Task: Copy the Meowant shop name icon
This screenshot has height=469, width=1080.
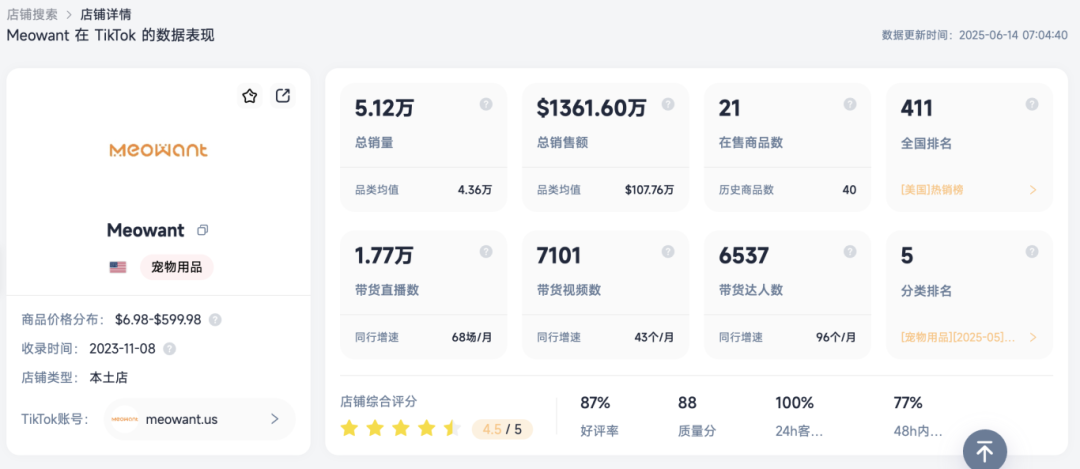Action: click(x=202, y=229)
